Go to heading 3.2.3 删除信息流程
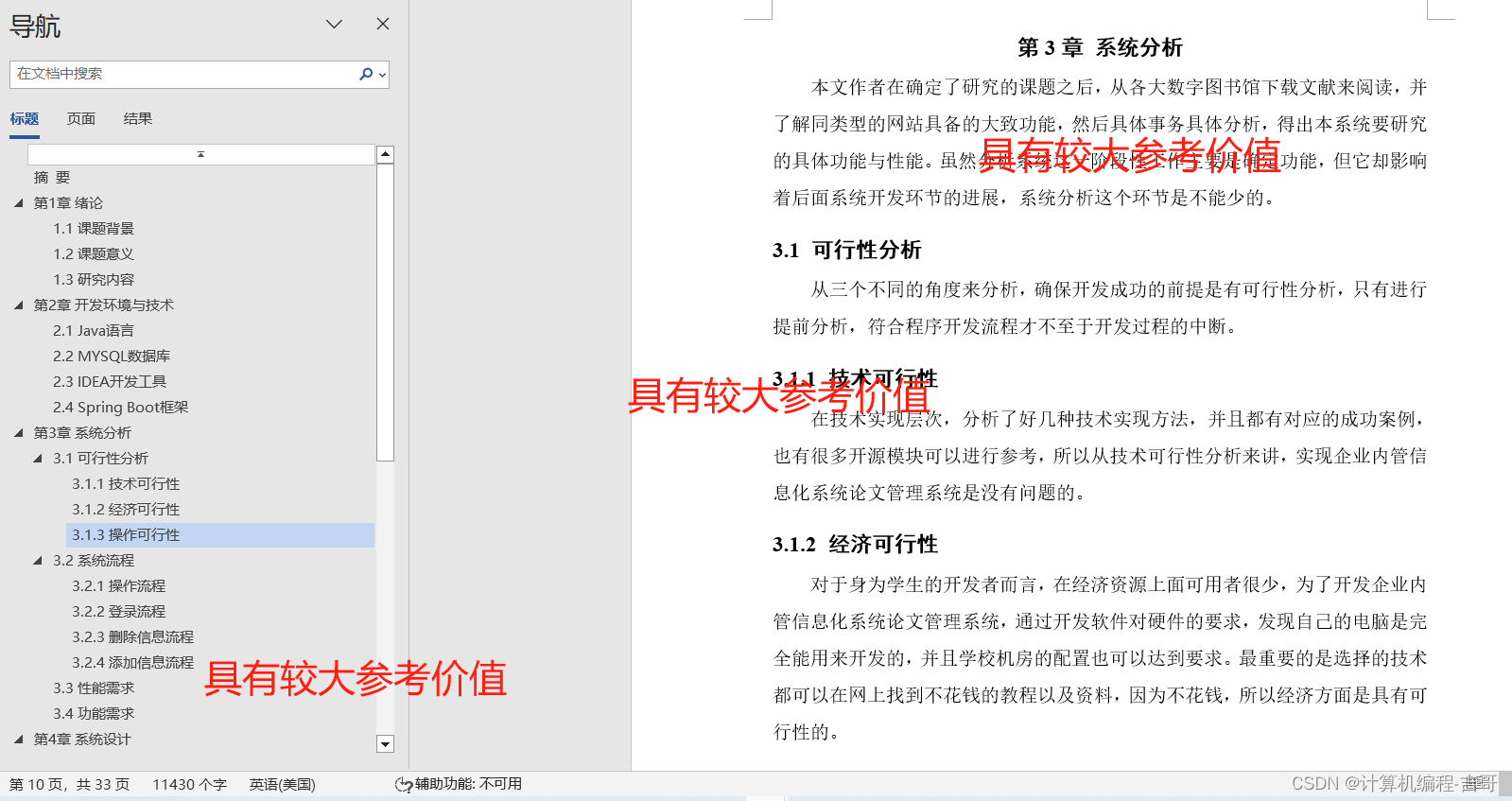This screenshot has height=801, width=1512. click(132, 637)
